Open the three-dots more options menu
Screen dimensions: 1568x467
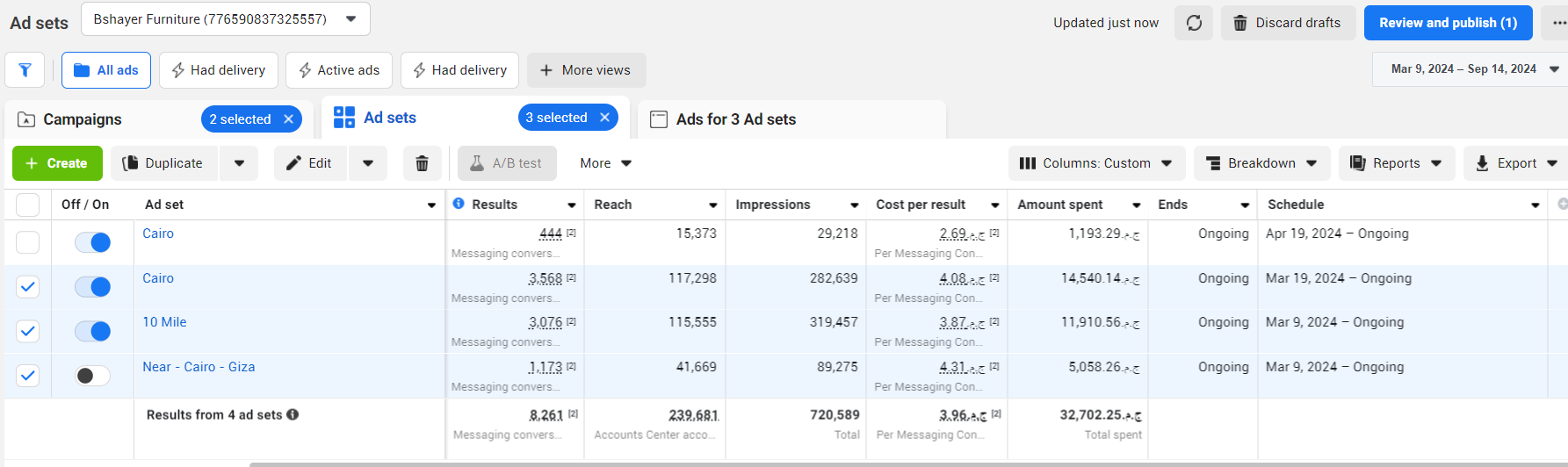point(1558,23)
